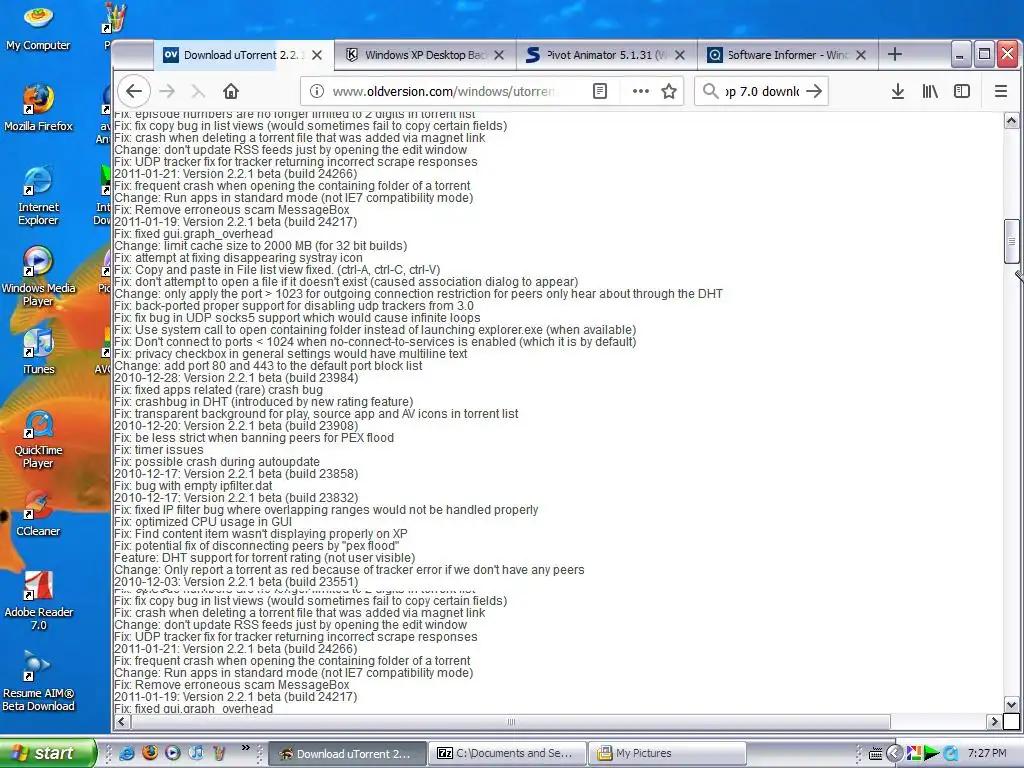Open the Library bookshelf icon
Image resolution: width=1024 pixels, height=768 pixels.
930,91
